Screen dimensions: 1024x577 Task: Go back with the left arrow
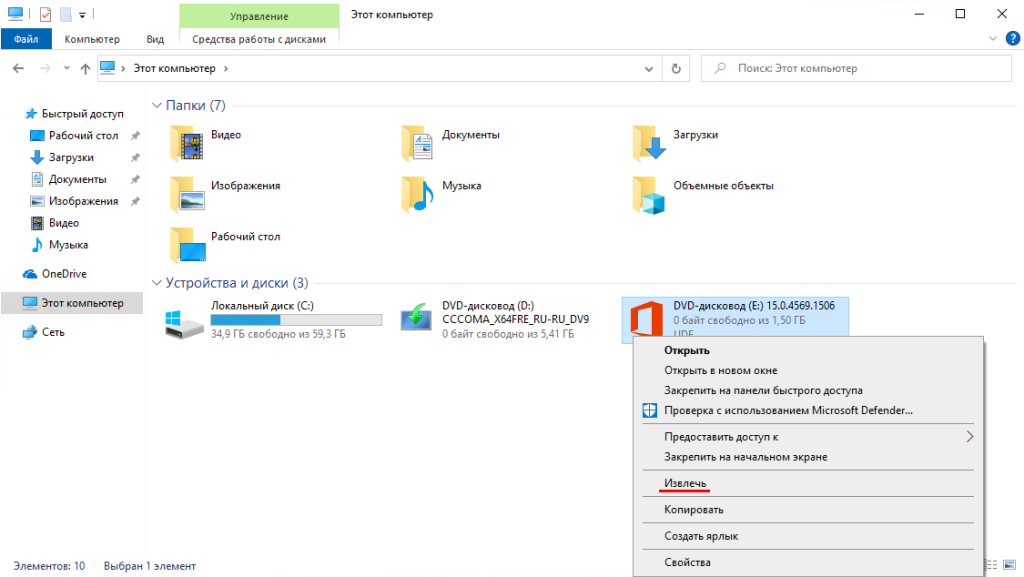coord(18,69)
